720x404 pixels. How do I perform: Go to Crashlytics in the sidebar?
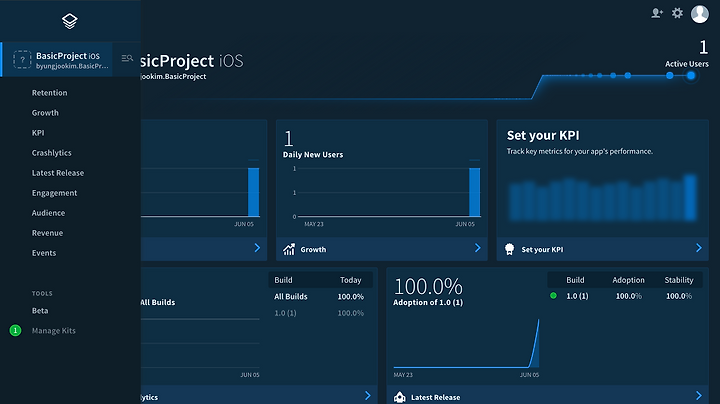pos(51,153)
